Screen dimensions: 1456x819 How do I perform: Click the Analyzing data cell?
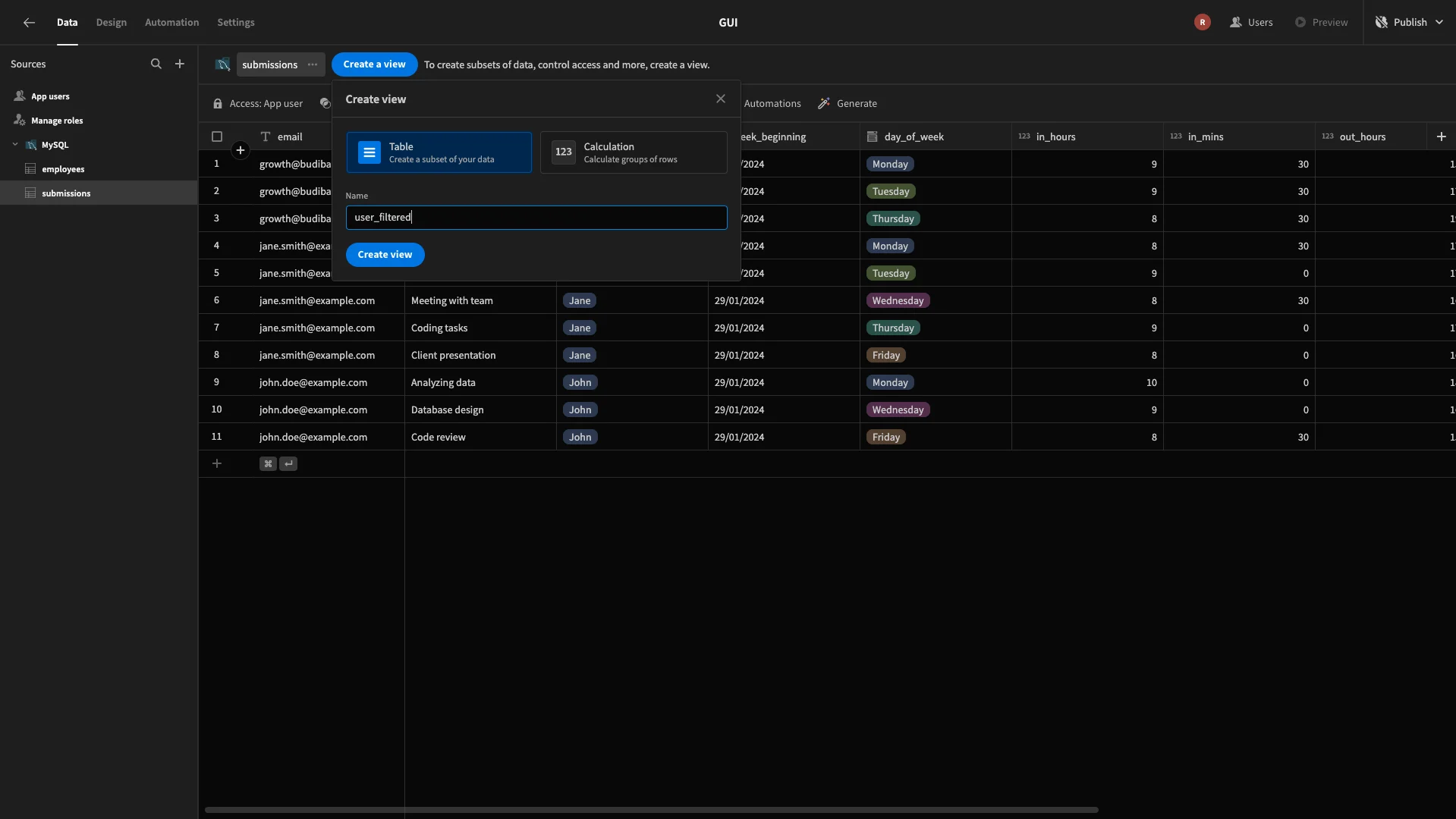tap(480, 383)
